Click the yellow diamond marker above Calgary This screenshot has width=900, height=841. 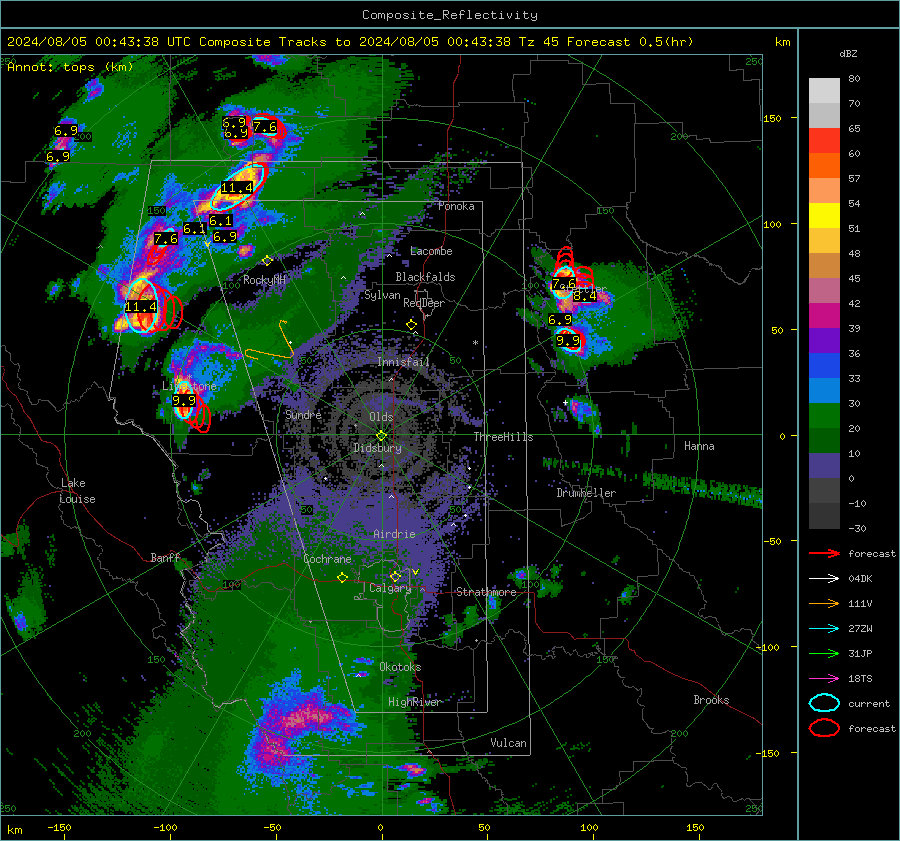click(x=395, y=576)
